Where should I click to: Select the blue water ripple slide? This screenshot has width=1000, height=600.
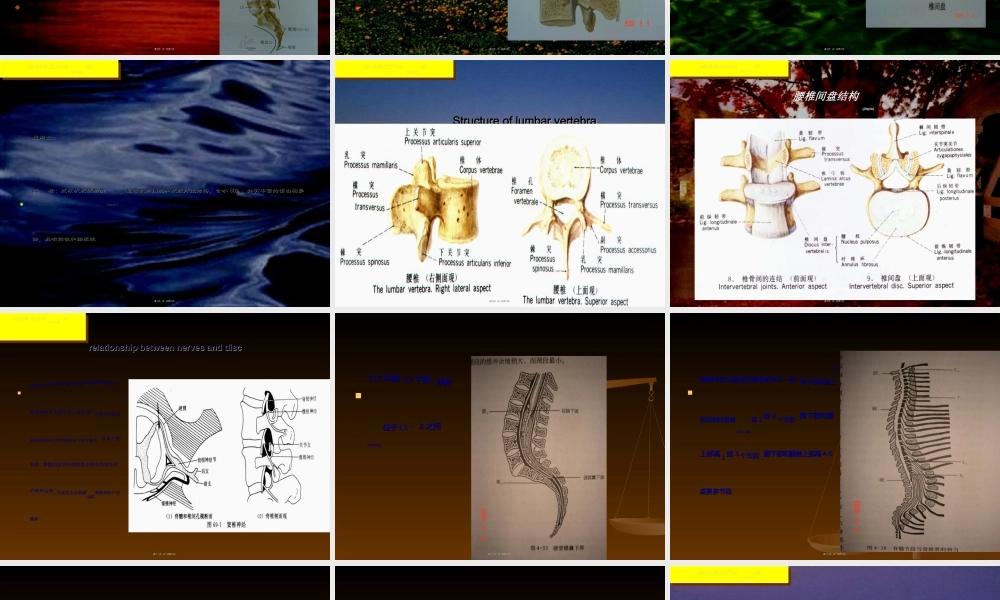[x=165, y=183]
